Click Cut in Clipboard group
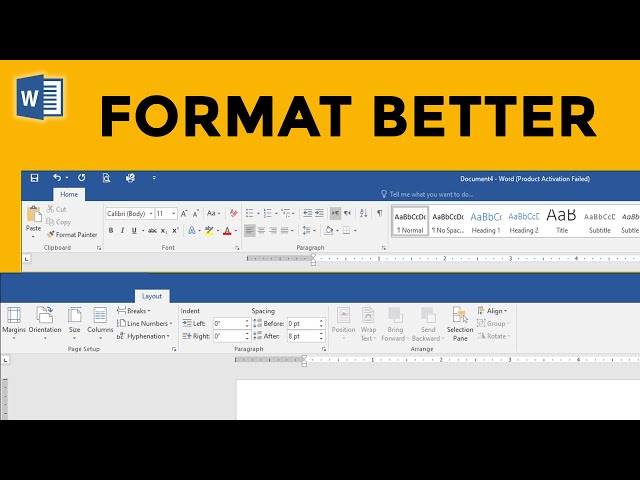The height and width of the screenshot is (480, 640). point(56,209)
